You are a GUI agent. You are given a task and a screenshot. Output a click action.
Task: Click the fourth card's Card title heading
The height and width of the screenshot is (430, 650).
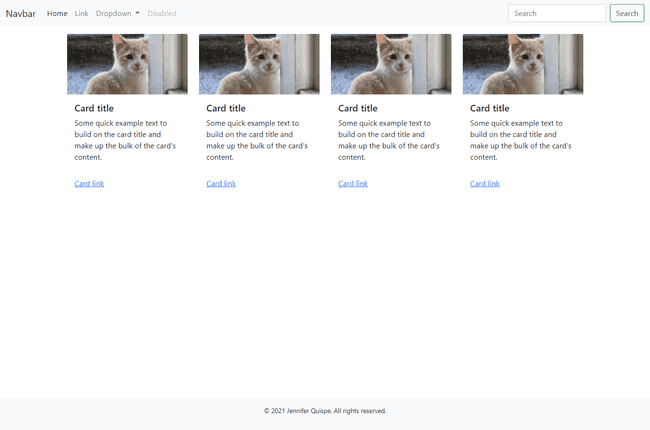pos(490,108)
